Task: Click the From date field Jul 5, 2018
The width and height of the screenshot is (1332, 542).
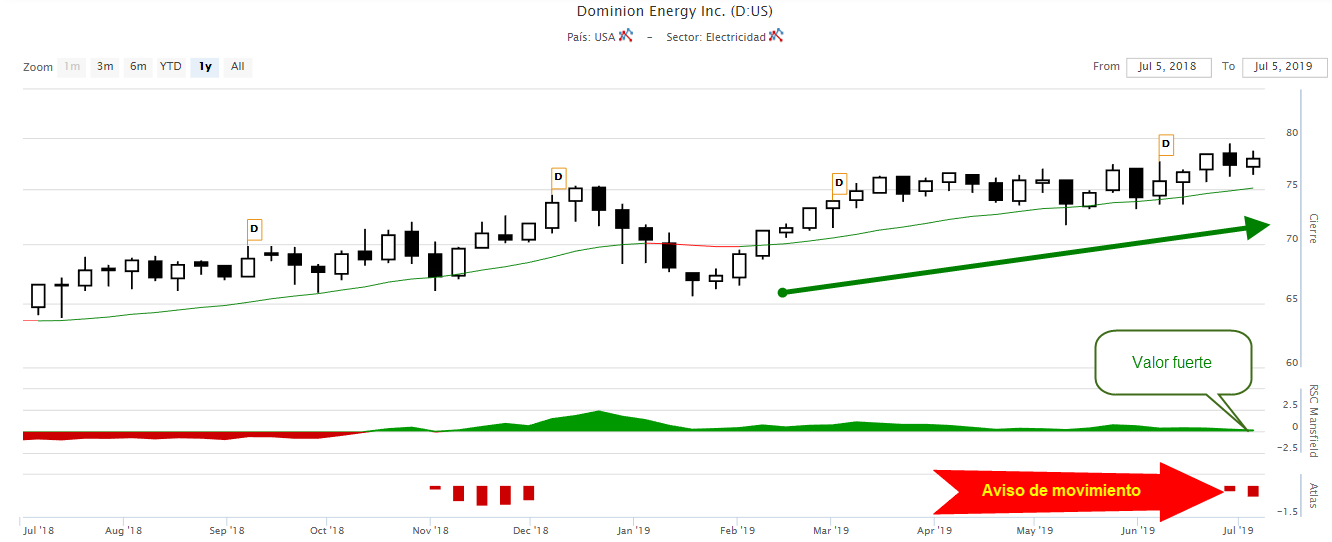Action: (1169, 67)
